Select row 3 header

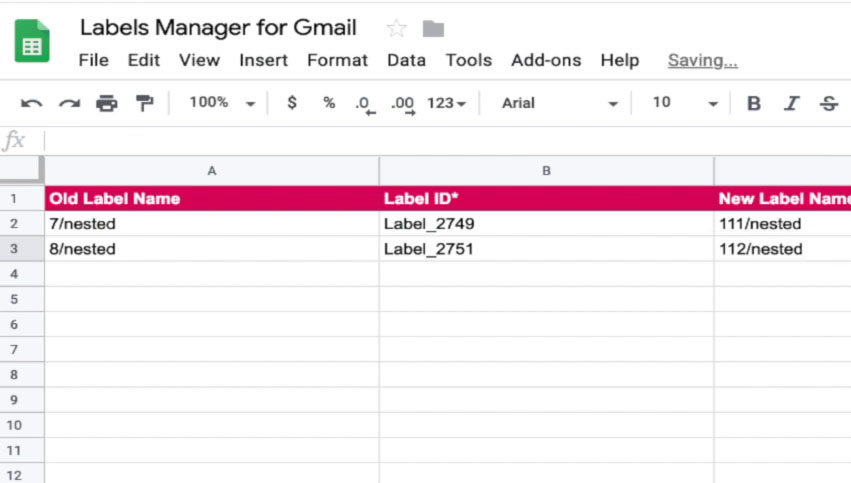click(22, 249)
